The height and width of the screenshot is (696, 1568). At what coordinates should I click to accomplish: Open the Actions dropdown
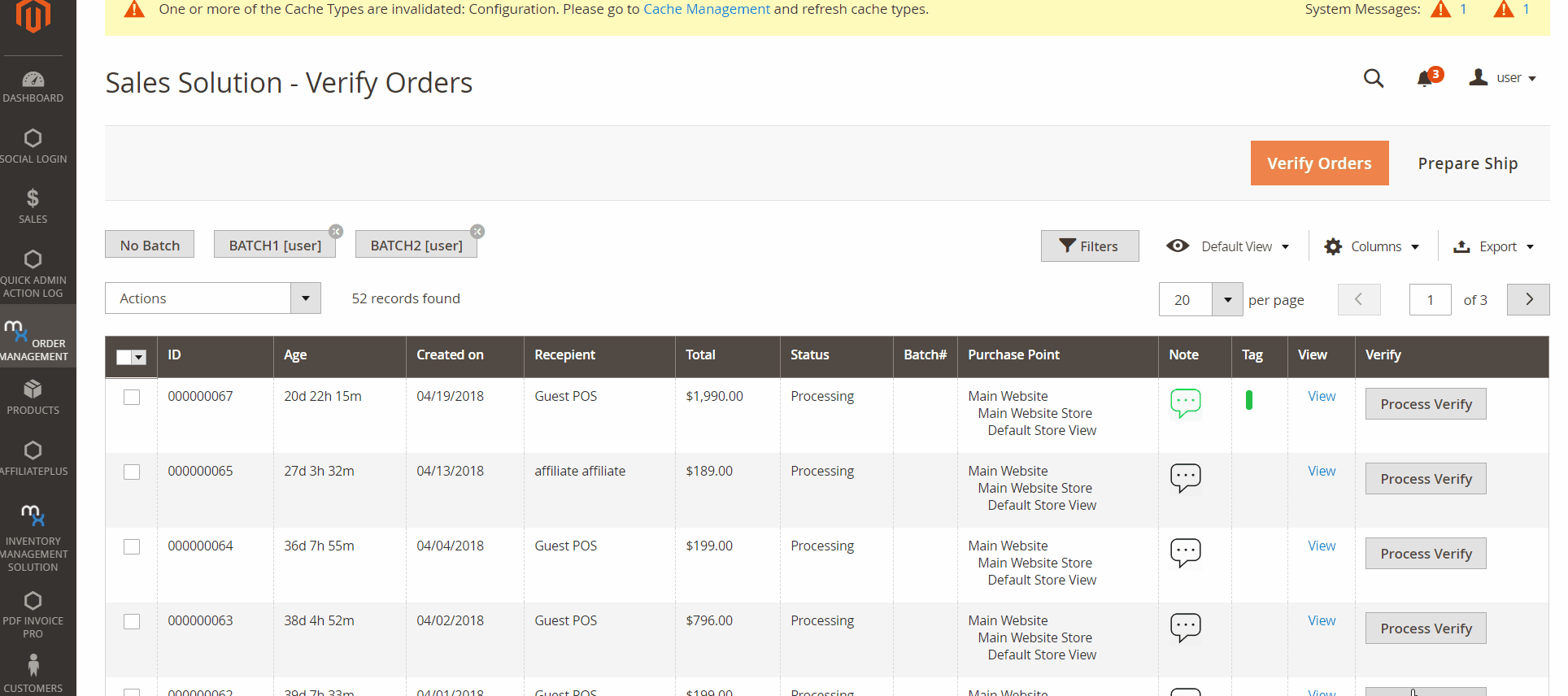(213, 298)
